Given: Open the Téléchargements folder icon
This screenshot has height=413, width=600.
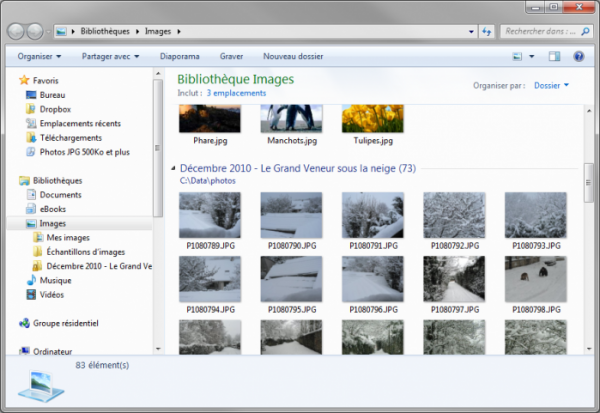Looking at the screenshot, I should pyautogui.click(x=31, y=138).
